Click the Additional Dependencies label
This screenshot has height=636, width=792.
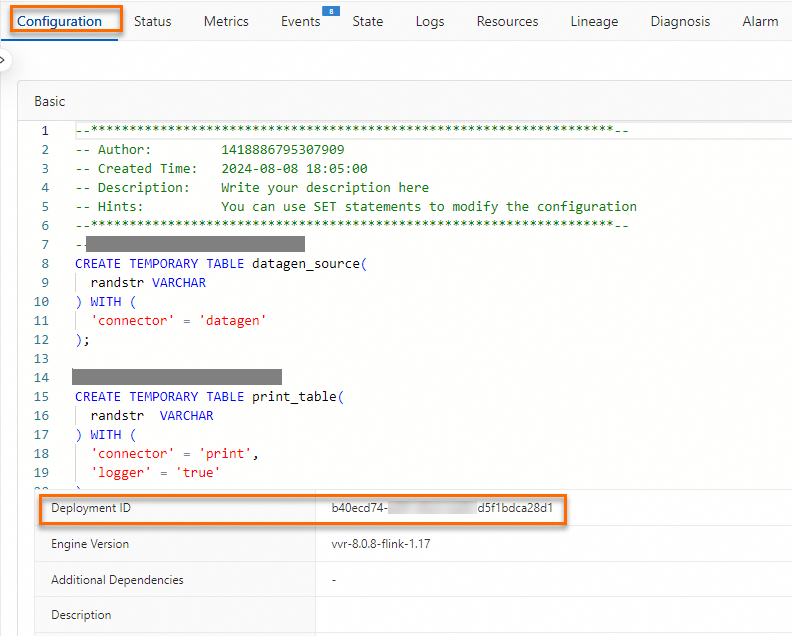117,579
